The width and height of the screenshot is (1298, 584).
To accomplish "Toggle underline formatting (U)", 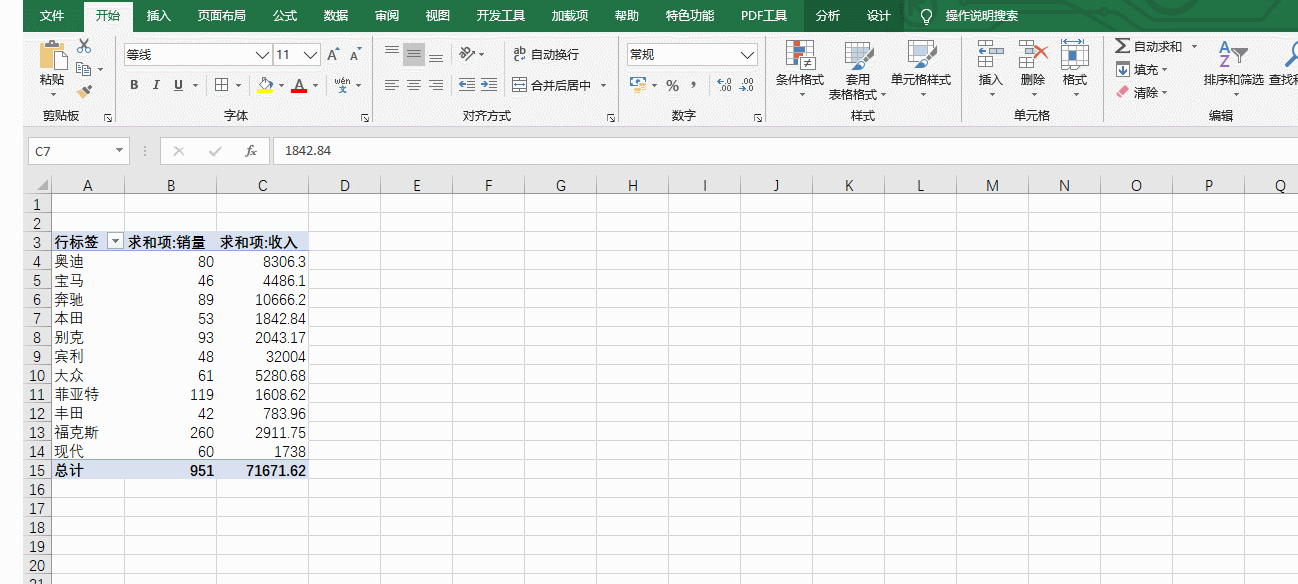I will pyautogui.click(x=179, y=86).
